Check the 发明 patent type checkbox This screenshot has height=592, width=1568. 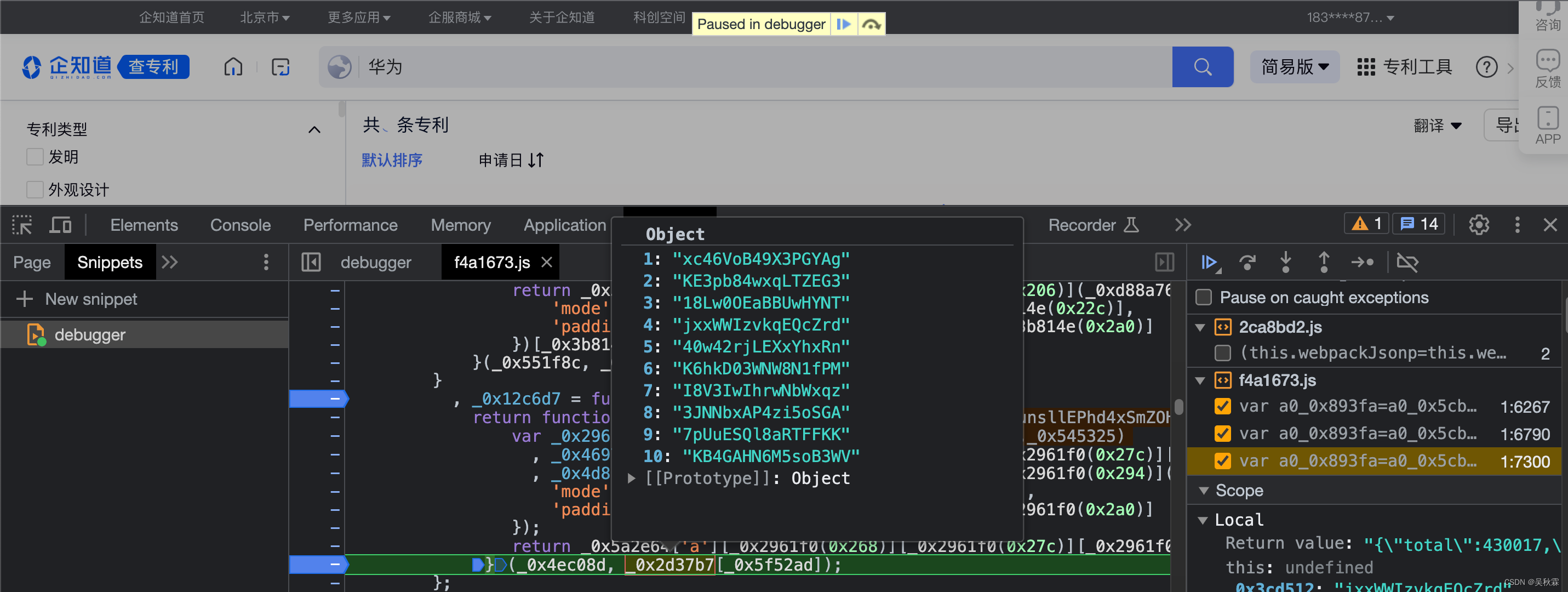[35, 157]
